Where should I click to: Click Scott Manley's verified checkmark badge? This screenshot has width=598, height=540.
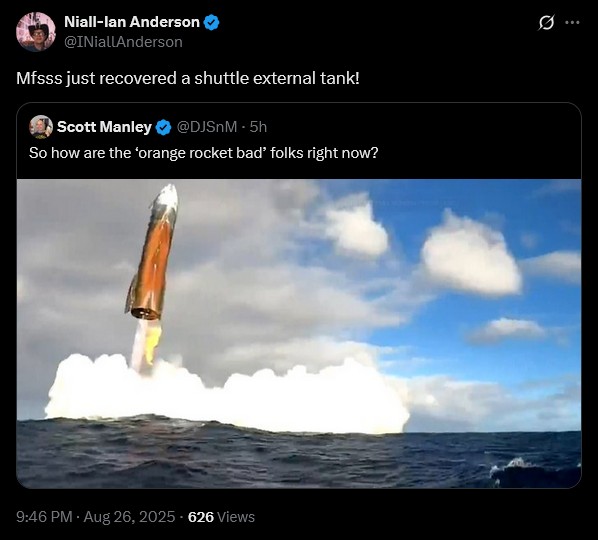[x=164, y=127]
